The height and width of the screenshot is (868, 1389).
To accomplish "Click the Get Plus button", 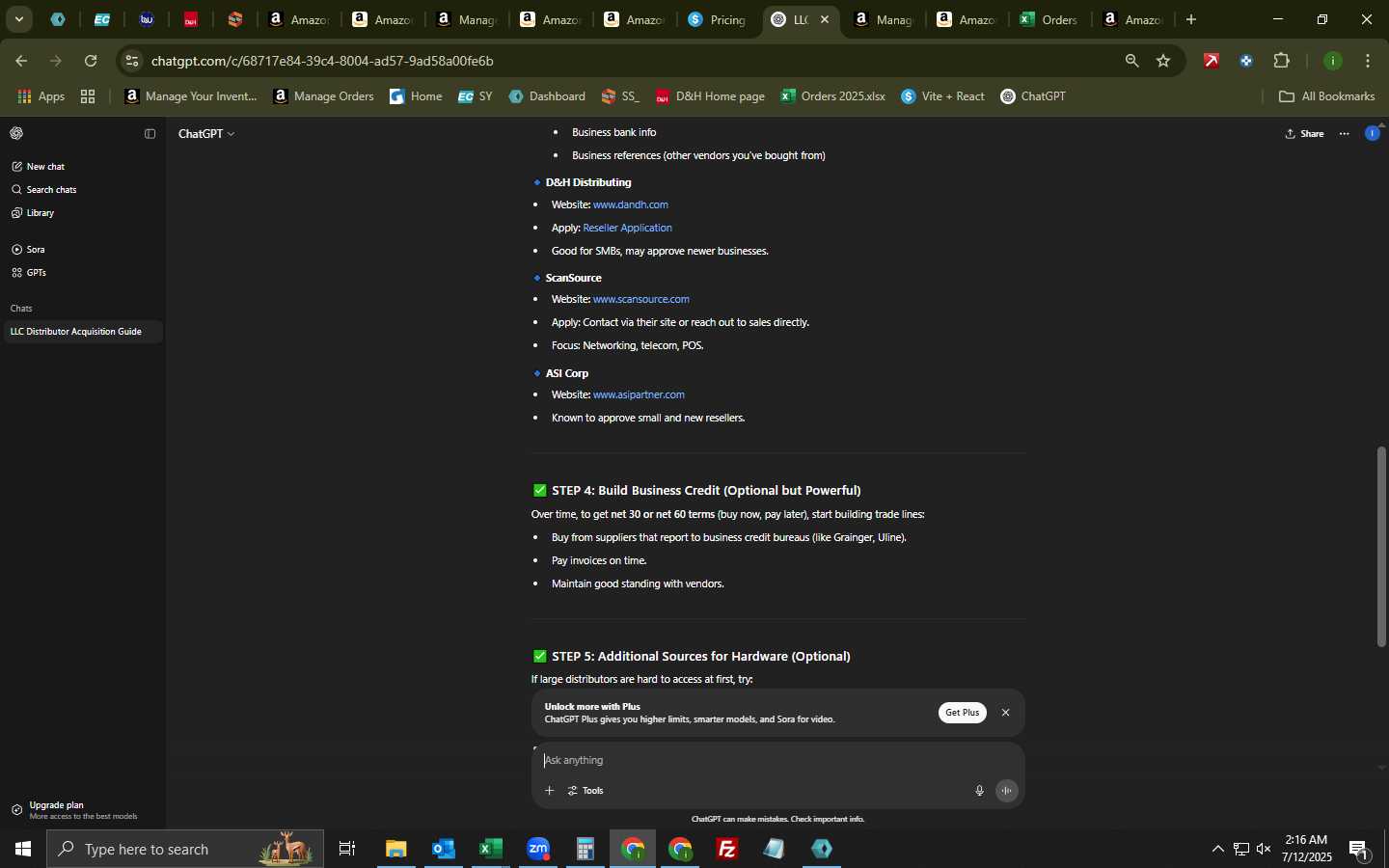I will coord(962,713).
